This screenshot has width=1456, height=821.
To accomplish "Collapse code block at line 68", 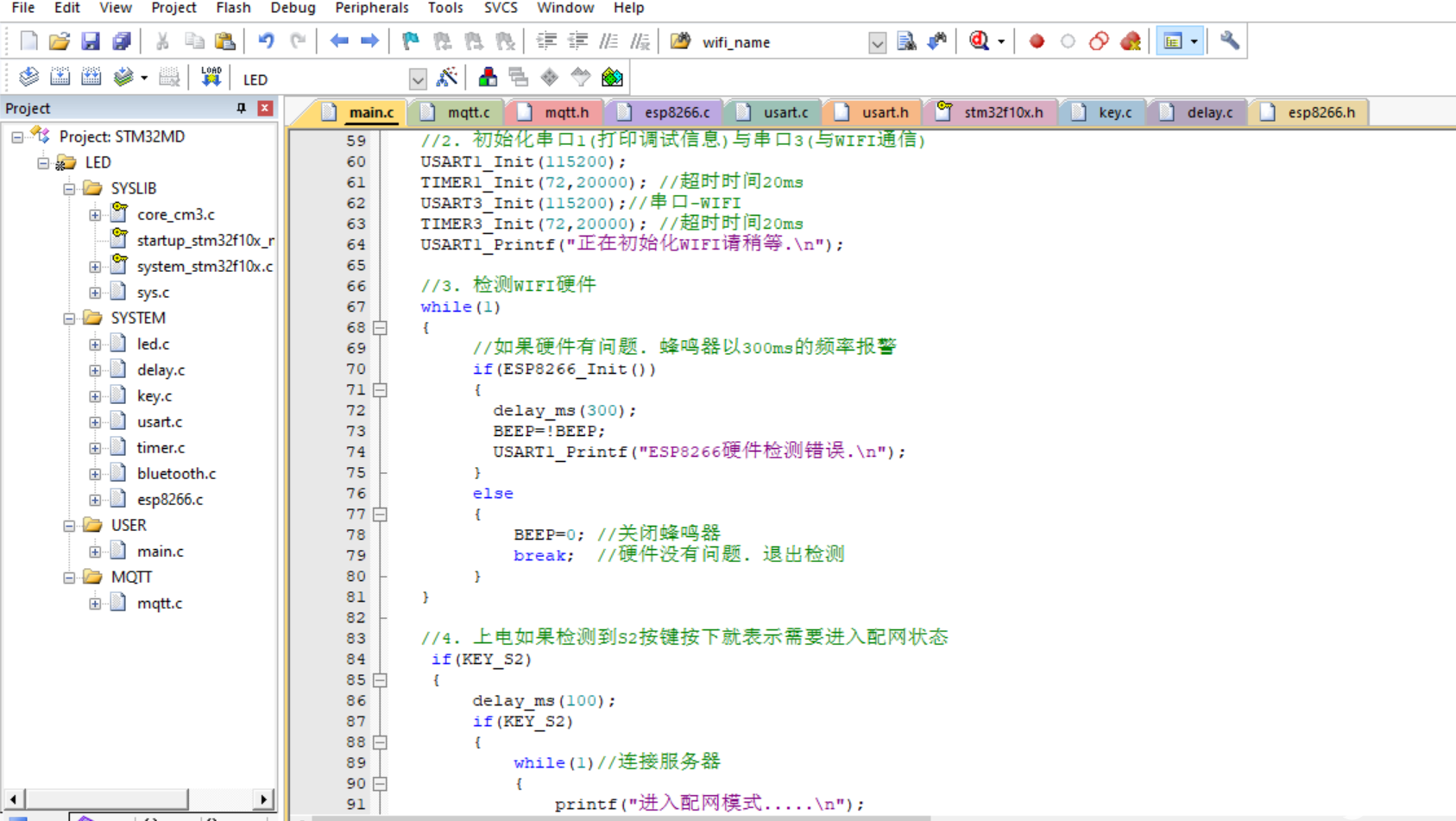I will (380, 328).
